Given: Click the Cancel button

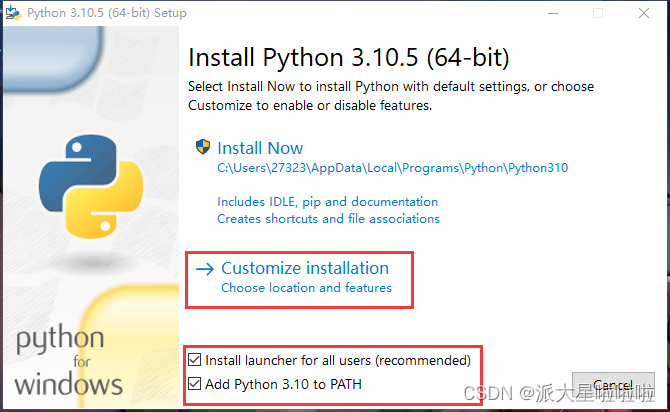Looking at the screenshot, I should tap(613, 385).
